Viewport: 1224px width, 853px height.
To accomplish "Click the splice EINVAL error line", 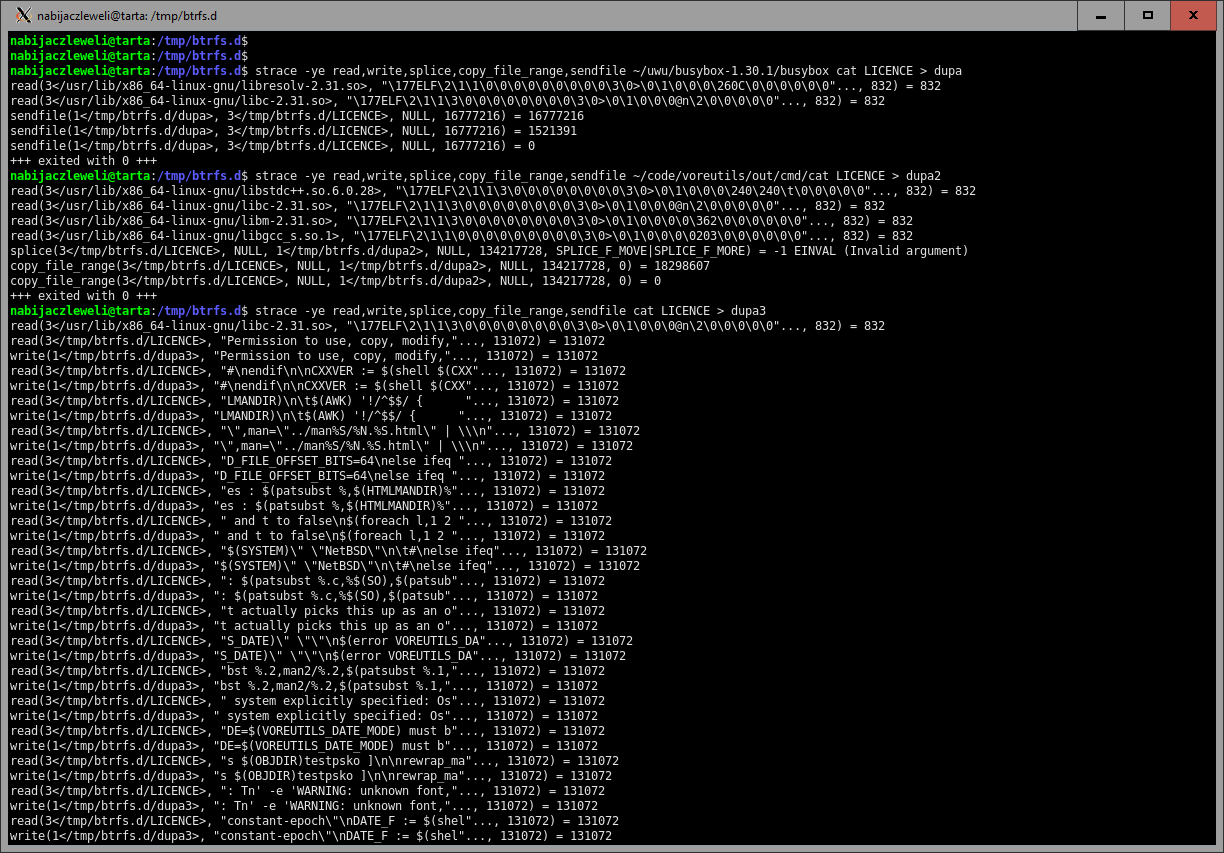I will tap(489, 251).
